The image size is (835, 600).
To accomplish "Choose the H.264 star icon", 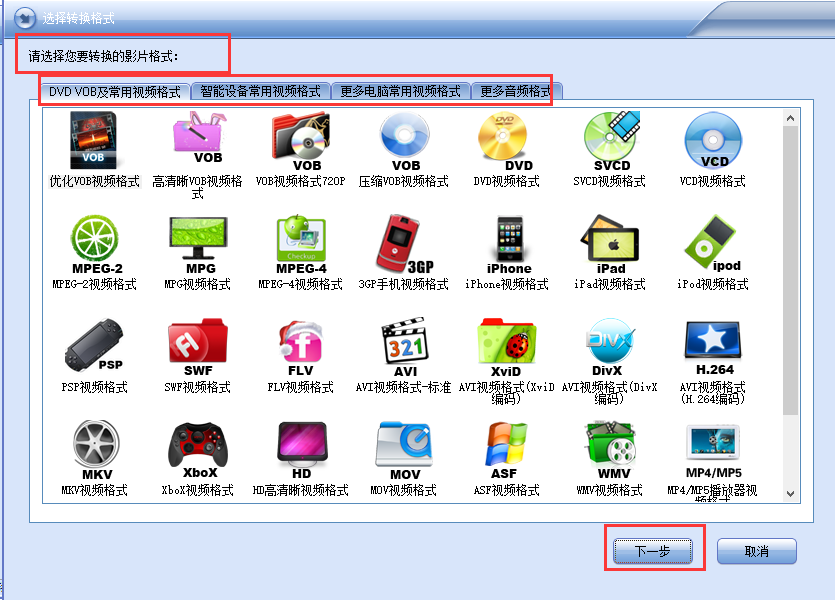I will [x=713, y=347].
